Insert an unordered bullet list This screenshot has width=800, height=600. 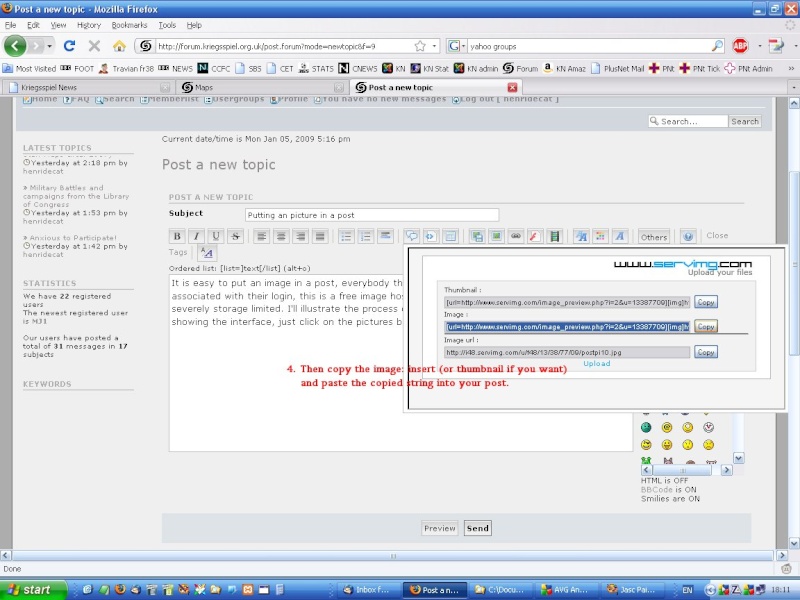click(x=346, y=236)
